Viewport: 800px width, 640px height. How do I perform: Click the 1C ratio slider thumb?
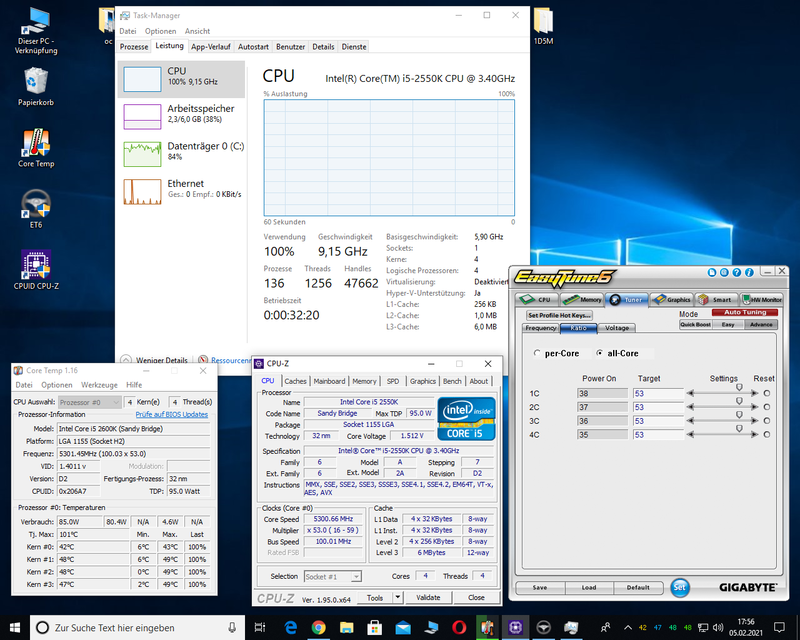pyautogui.click(x=739, y=388)
